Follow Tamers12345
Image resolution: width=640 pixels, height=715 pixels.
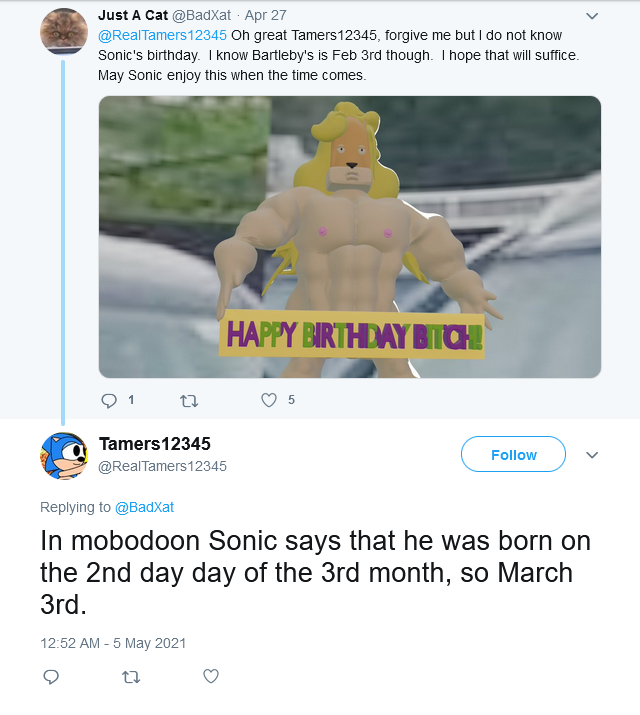coord(513,455)
